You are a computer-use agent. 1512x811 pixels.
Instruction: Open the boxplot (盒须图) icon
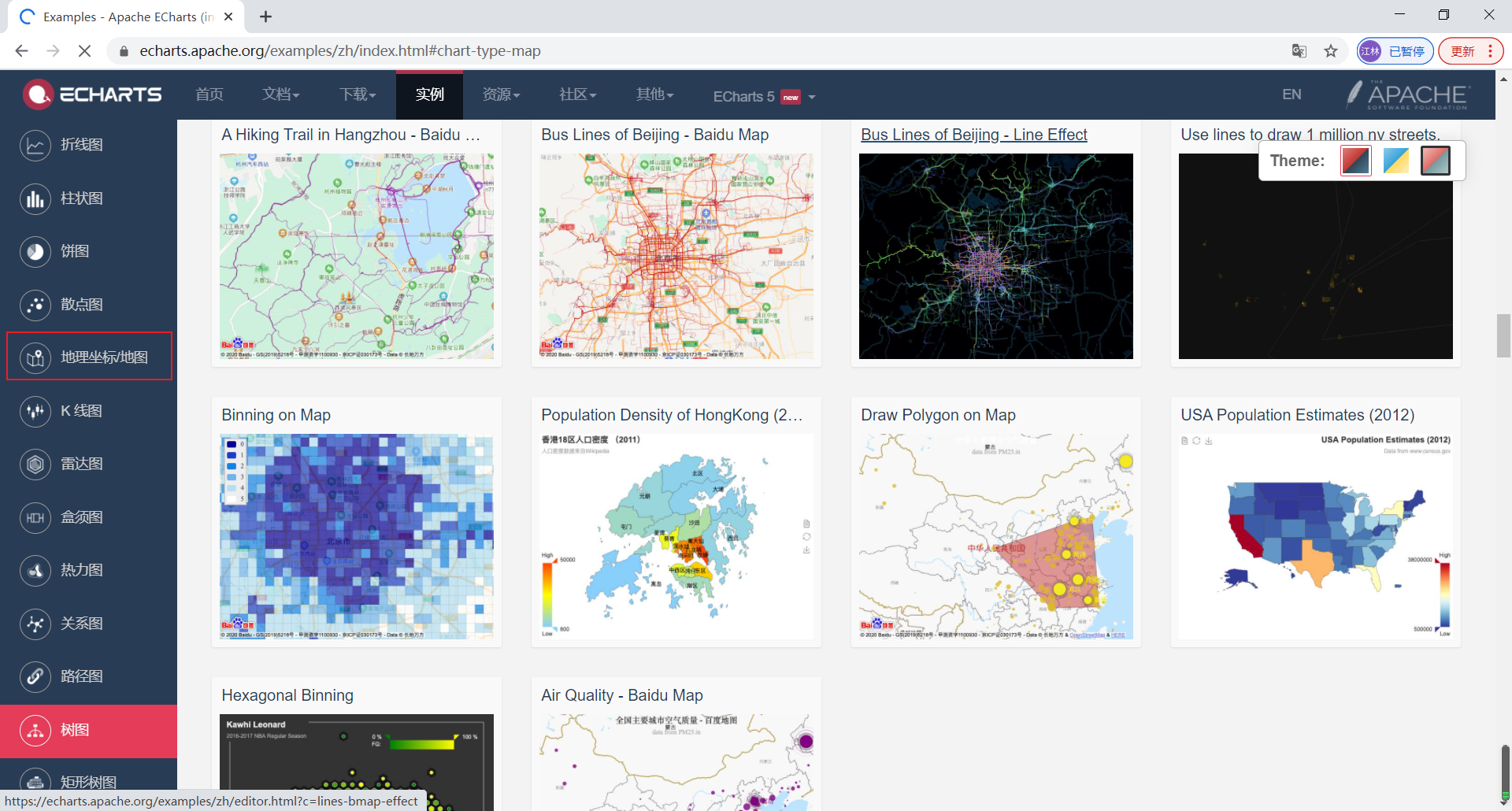coord(35,517)
